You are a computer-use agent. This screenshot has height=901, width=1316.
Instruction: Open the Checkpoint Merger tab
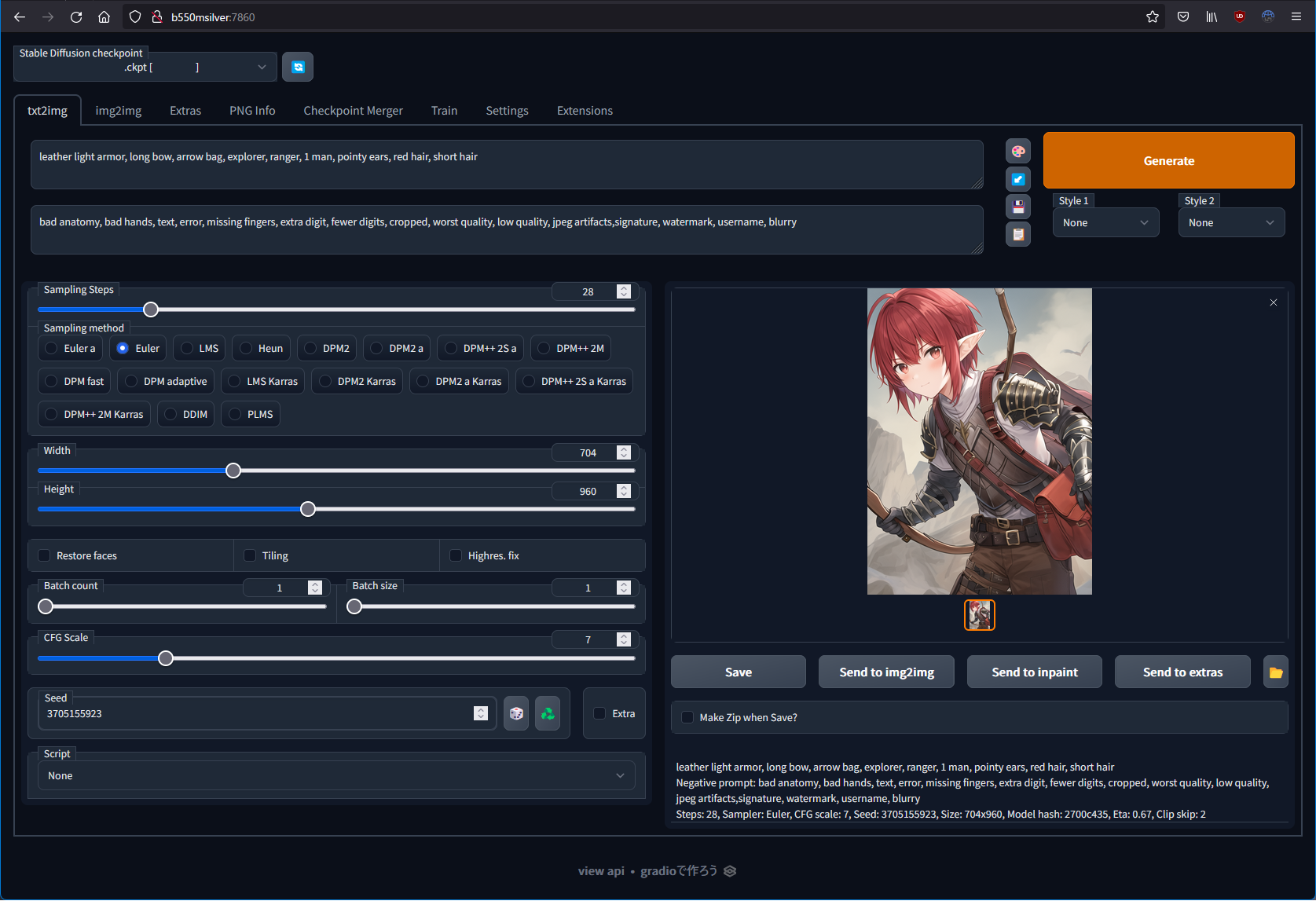click(353, 110)
